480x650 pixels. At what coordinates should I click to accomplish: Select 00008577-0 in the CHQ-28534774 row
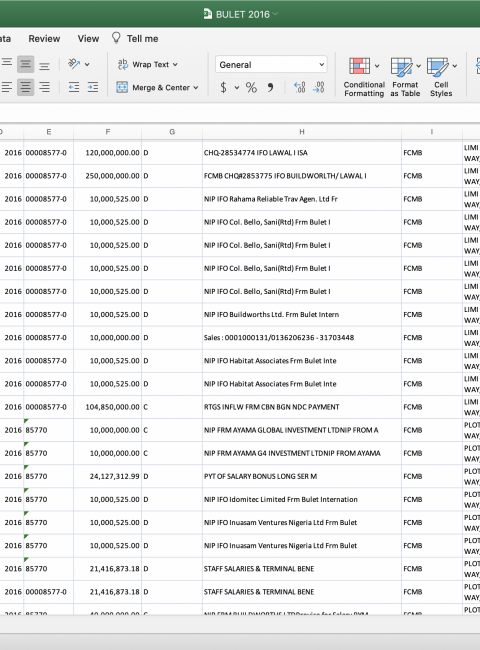(x=48, y=153)
